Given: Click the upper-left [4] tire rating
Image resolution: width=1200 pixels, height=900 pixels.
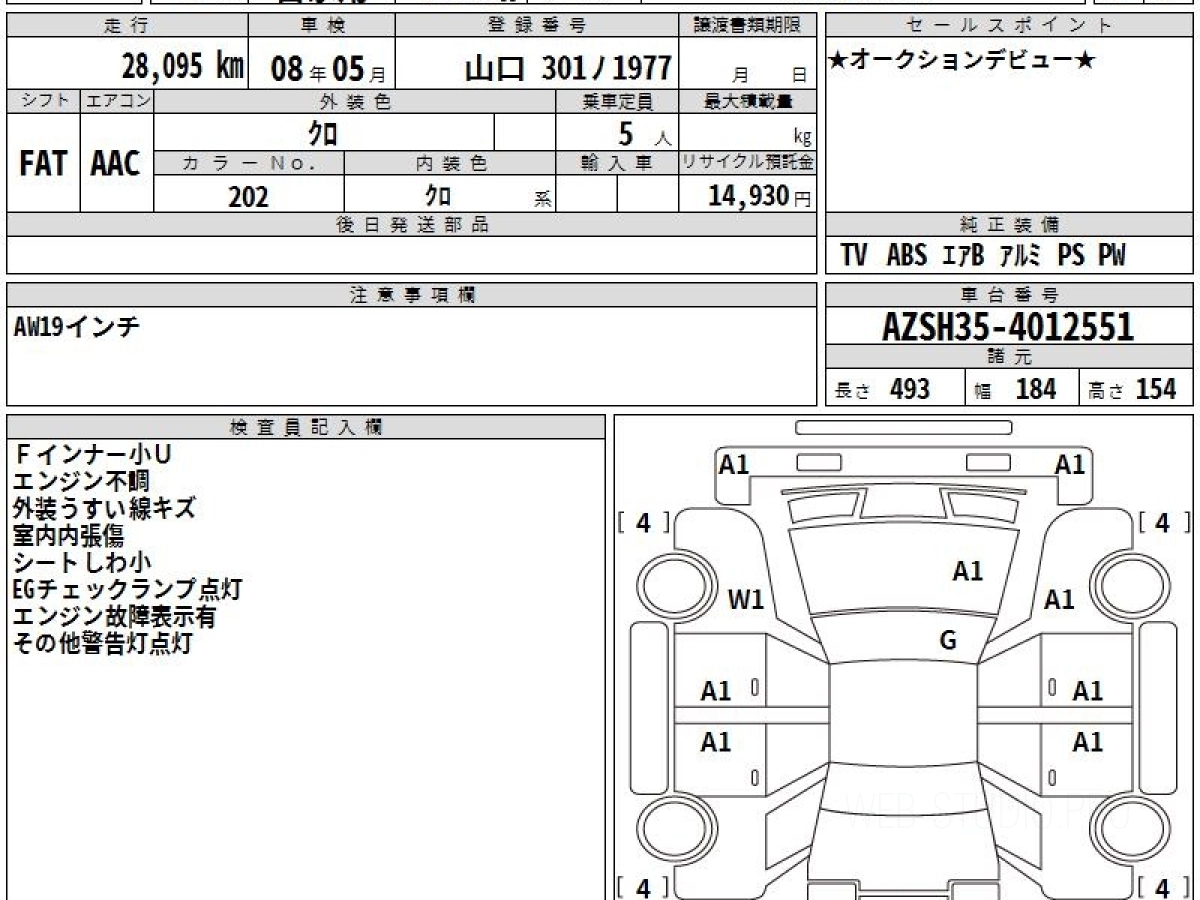Looking at the screenshot, I should click(x=643, y=523).
